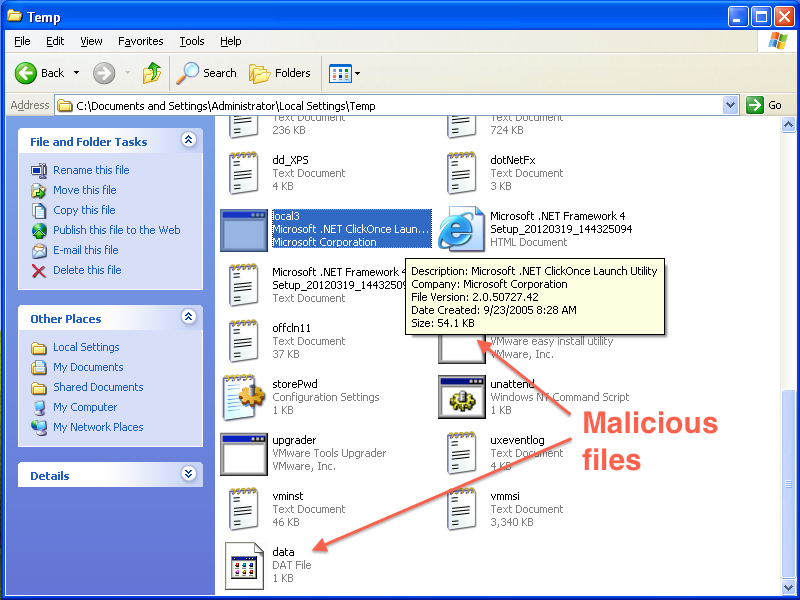
Task: Open the Tools menu
Action: pos(191,41)
